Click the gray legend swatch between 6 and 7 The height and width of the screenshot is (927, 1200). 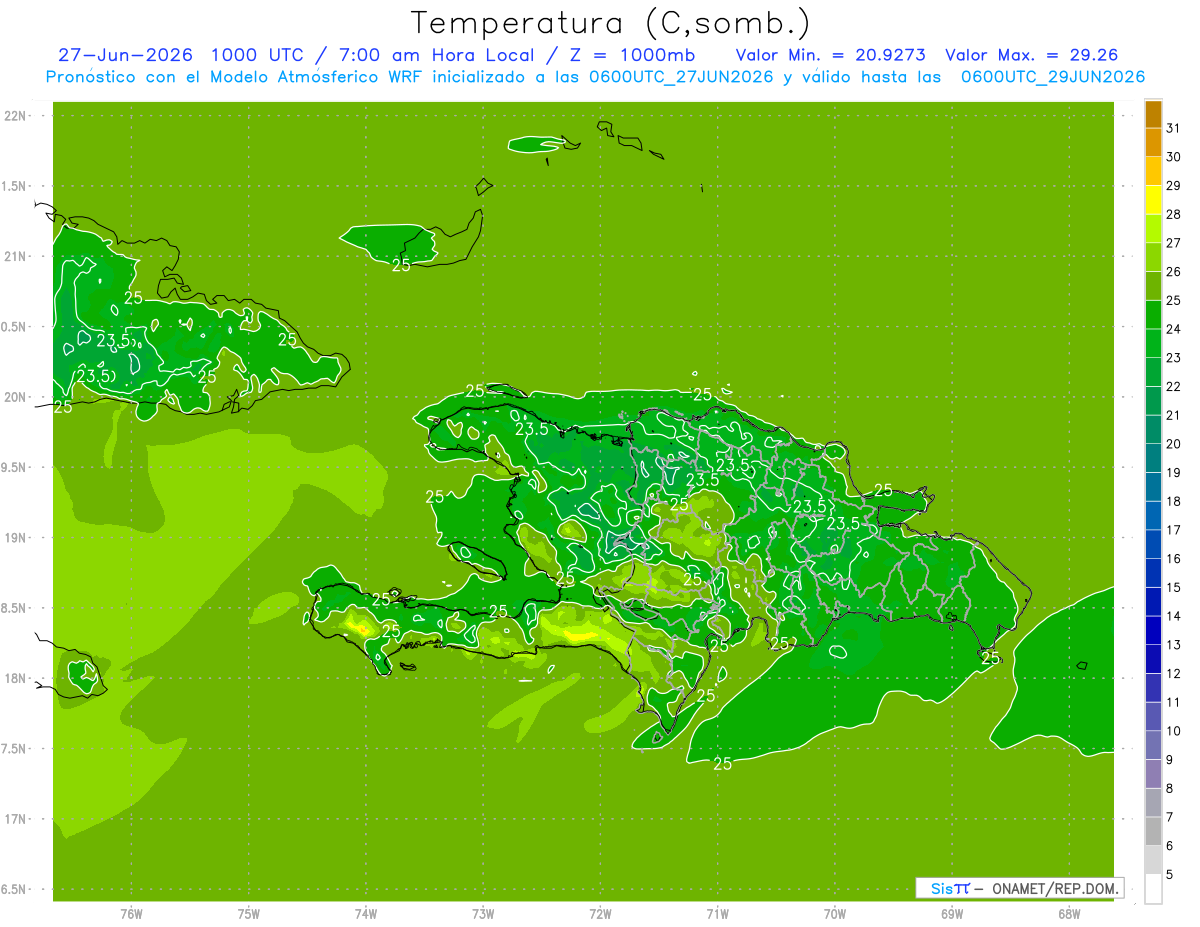[x=1153, y=832]
